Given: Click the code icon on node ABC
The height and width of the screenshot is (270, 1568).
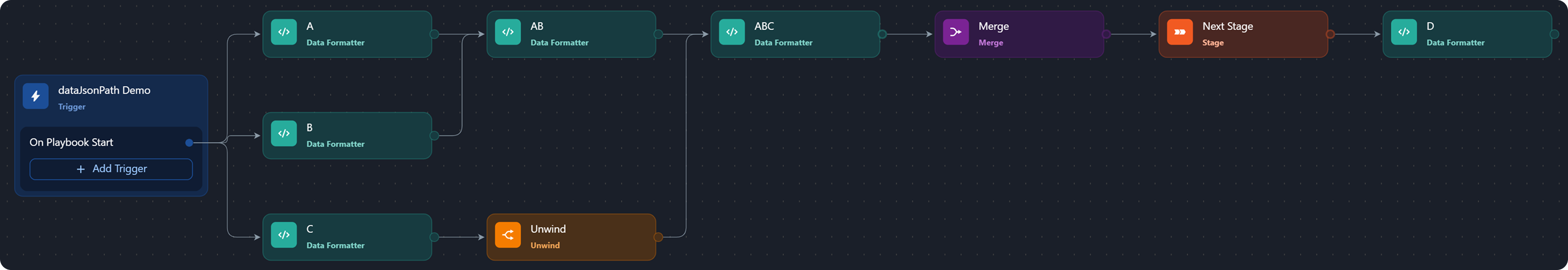Looking at the screenshot, I should [x=732, y=32].
